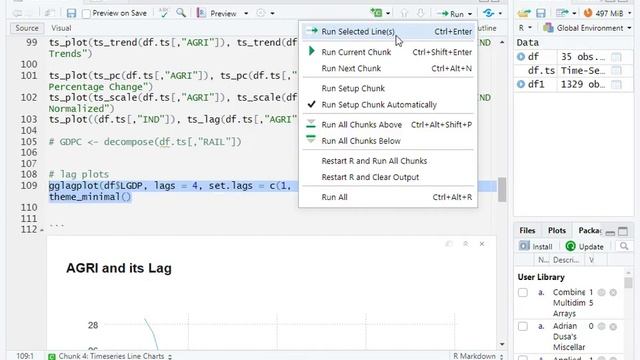Click the spell check ABC icon

(x=164, y=13)
